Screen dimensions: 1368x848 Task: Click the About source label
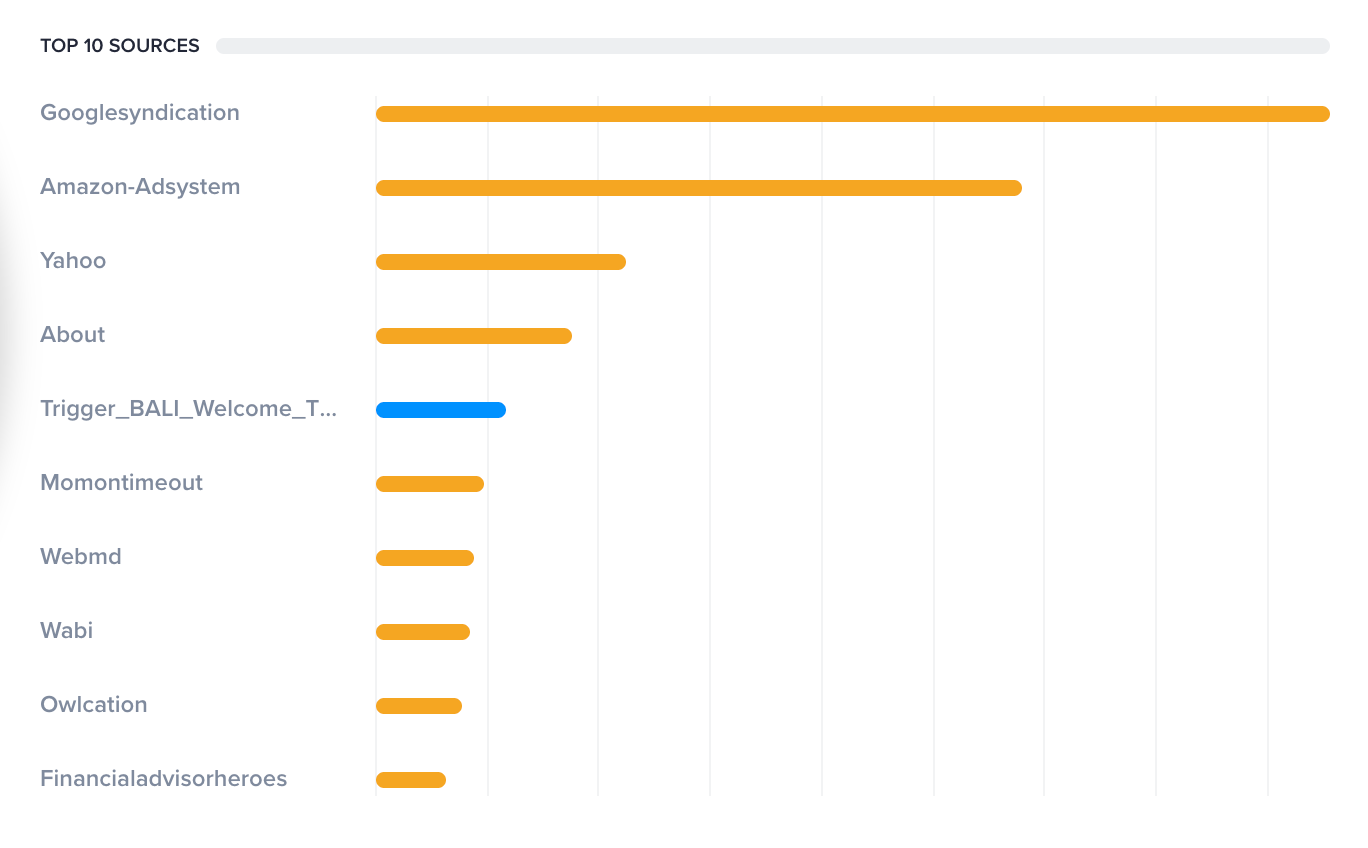pos(73,335)
